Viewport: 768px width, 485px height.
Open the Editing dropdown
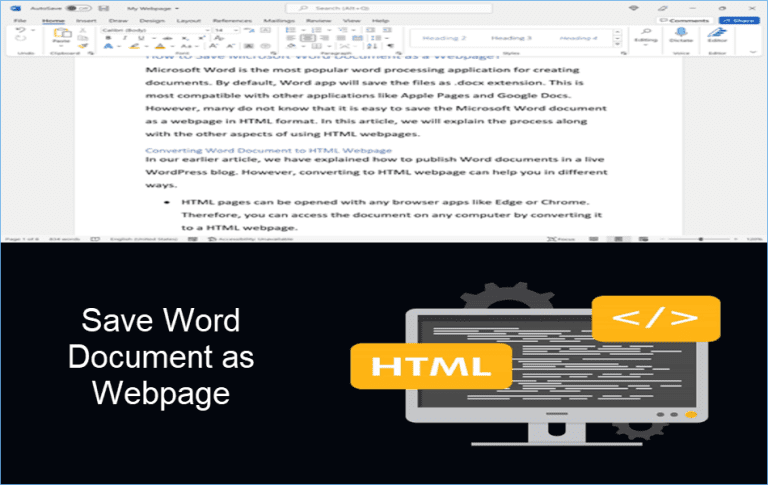[x=646, y=36]
